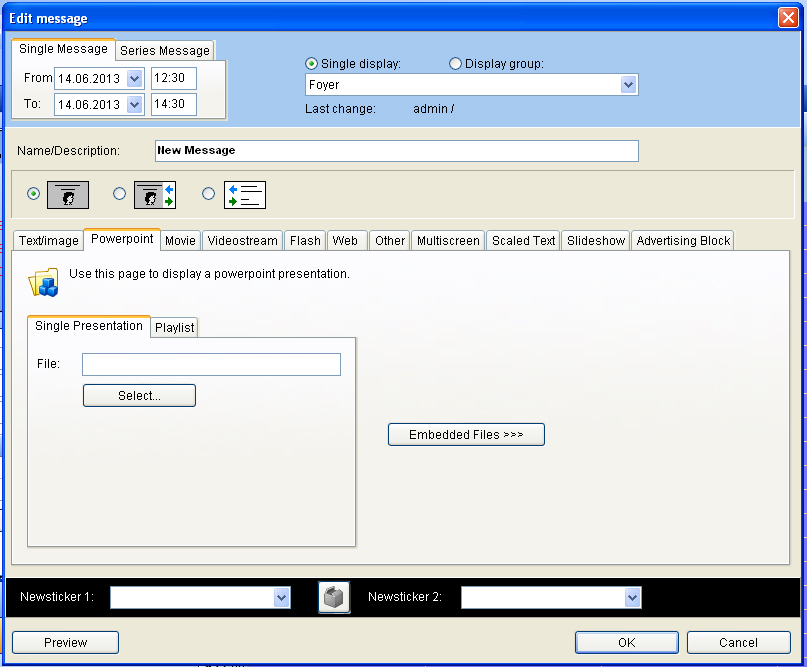Click the Preview button
This screenshot has height=667, width=807.
coord(65,642)
